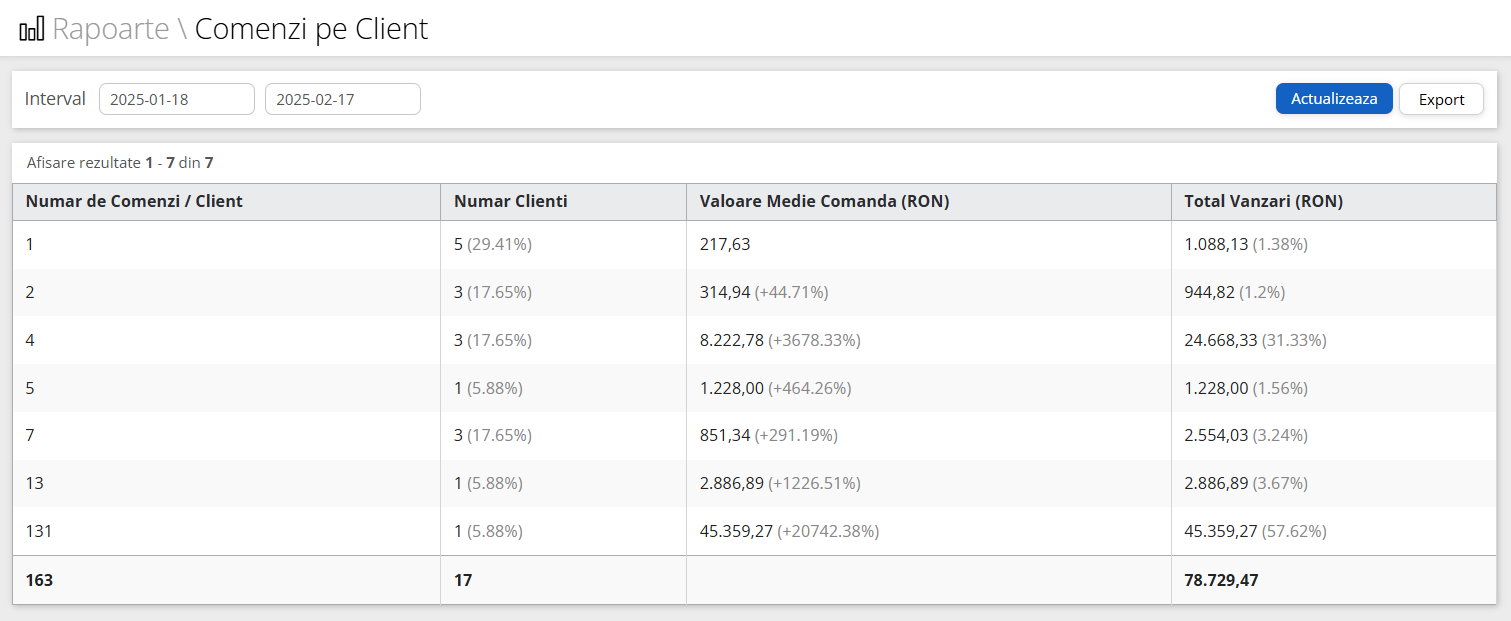Focus the end date field 2025-02-17
1511x621 pixels.
click(342, 99)
